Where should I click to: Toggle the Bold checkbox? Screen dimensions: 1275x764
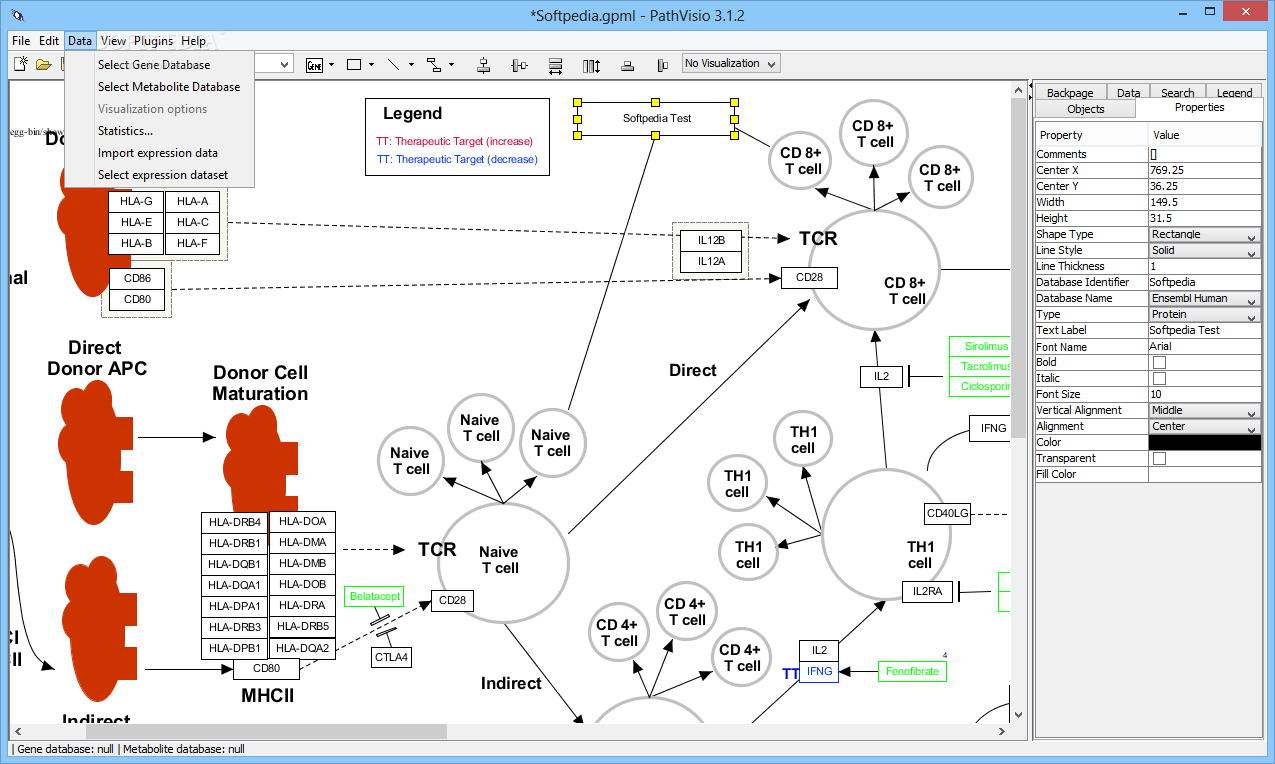(x=1159, y=362)
